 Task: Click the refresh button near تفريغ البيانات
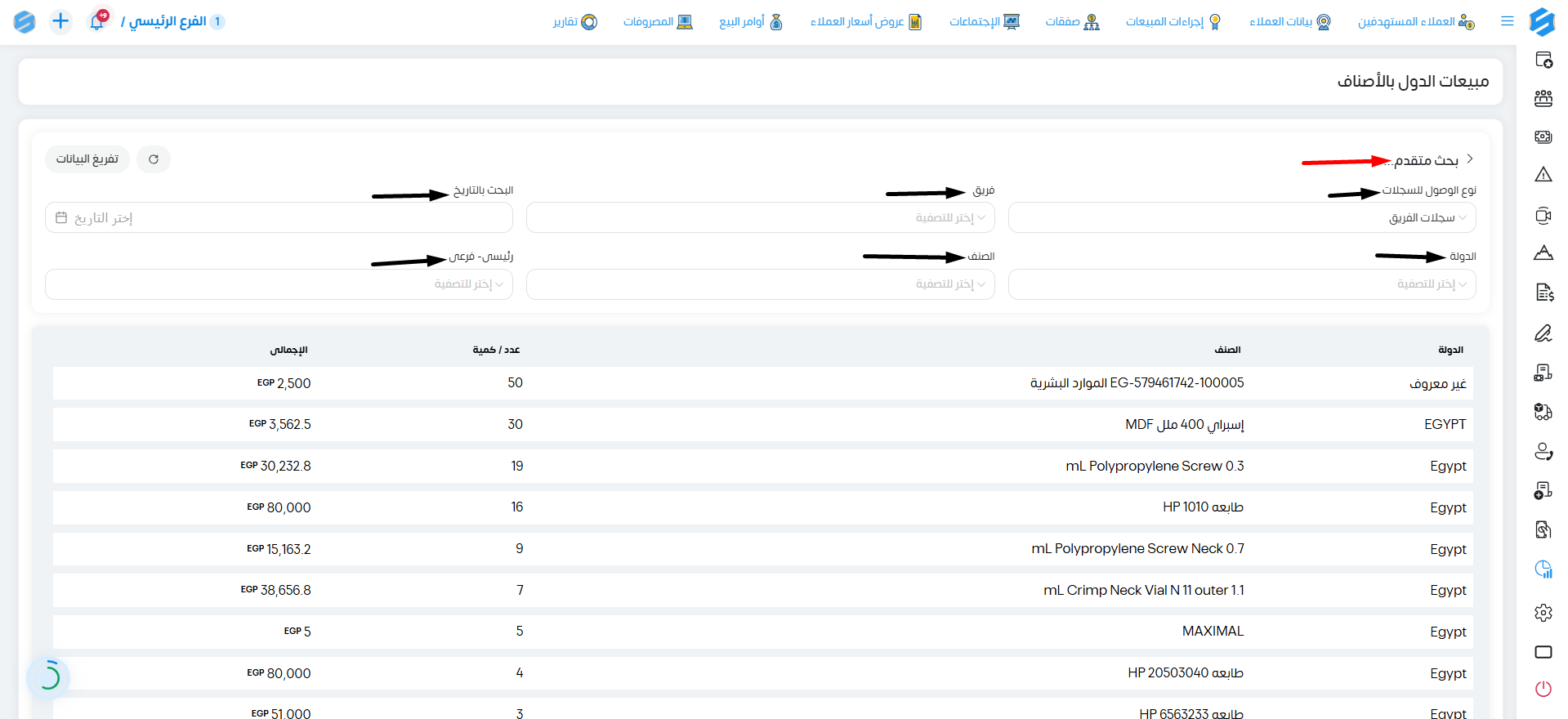[x=154, y=159]
